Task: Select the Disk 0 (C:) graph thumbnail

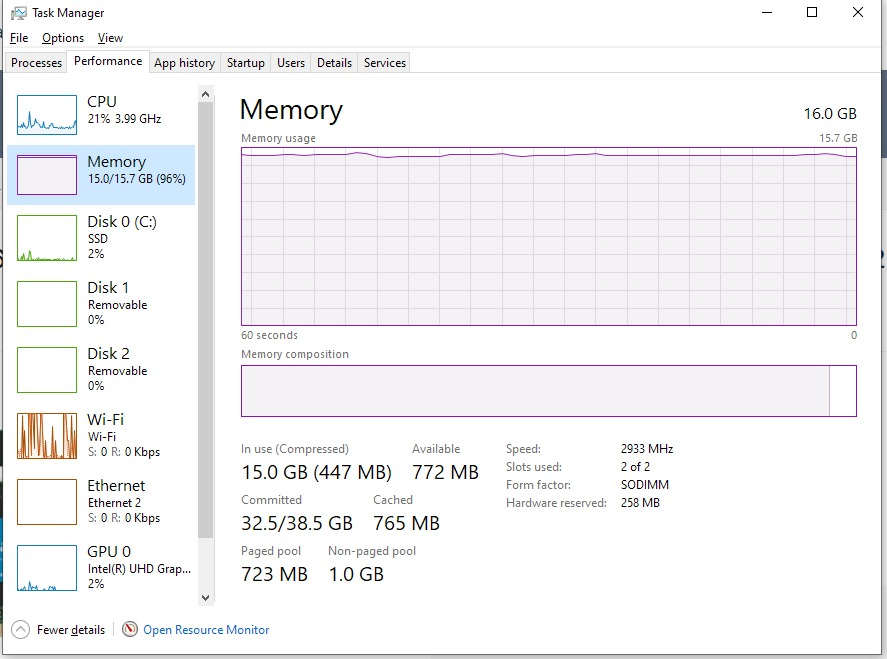Action: (47, 239)
